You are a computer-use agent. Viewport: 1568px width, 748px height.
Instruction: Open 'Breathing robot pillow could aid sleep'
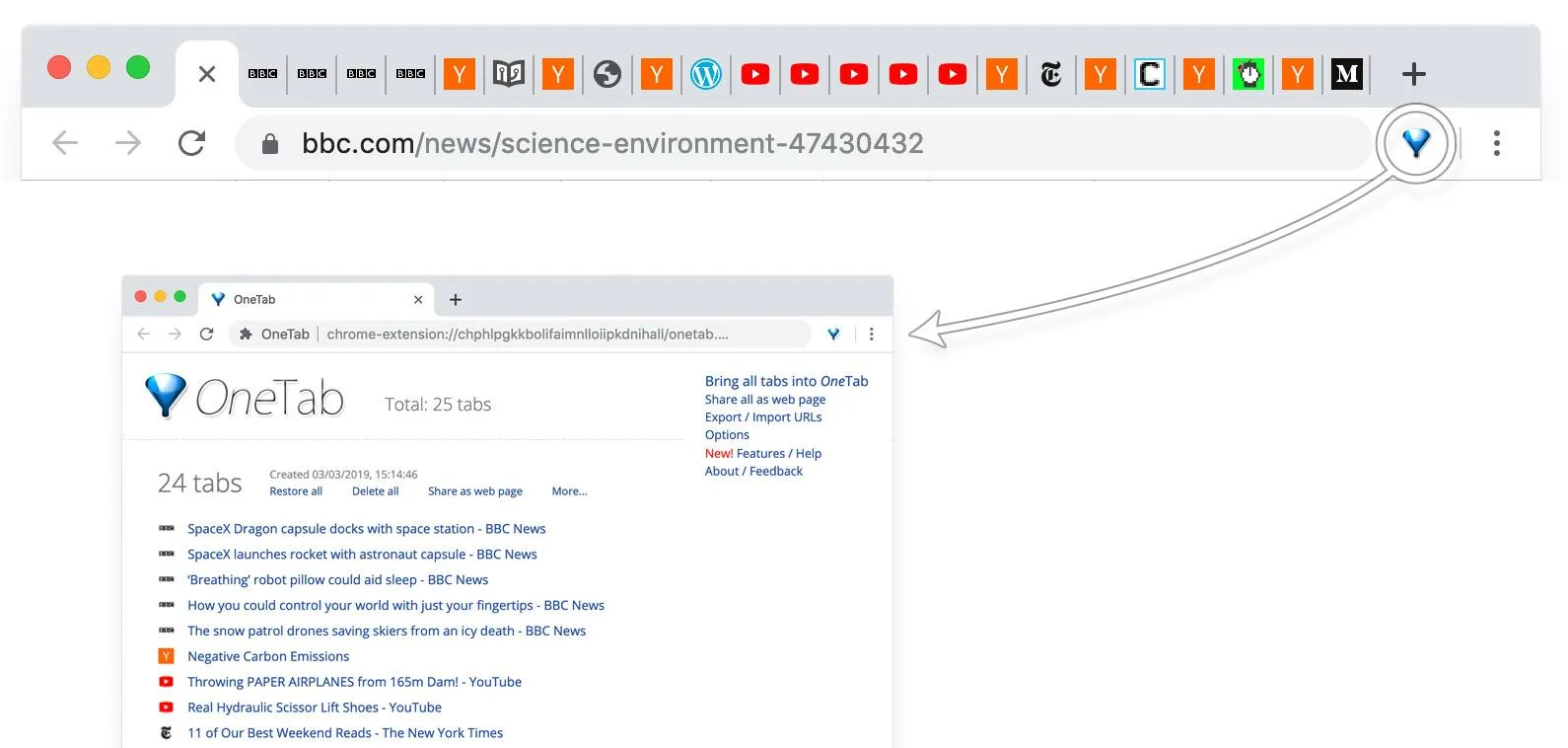coord(337,580)
